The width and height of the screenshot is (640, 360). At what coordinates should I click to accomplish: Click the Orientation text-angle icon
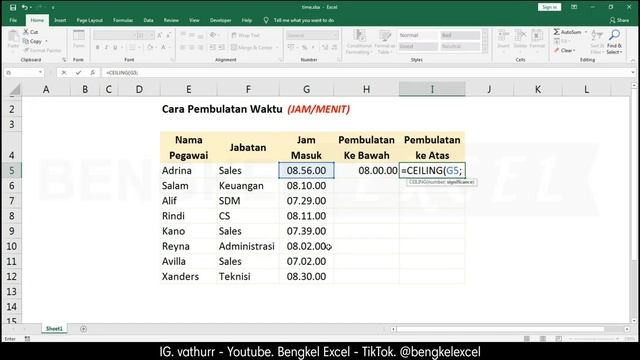pos(213,36)
